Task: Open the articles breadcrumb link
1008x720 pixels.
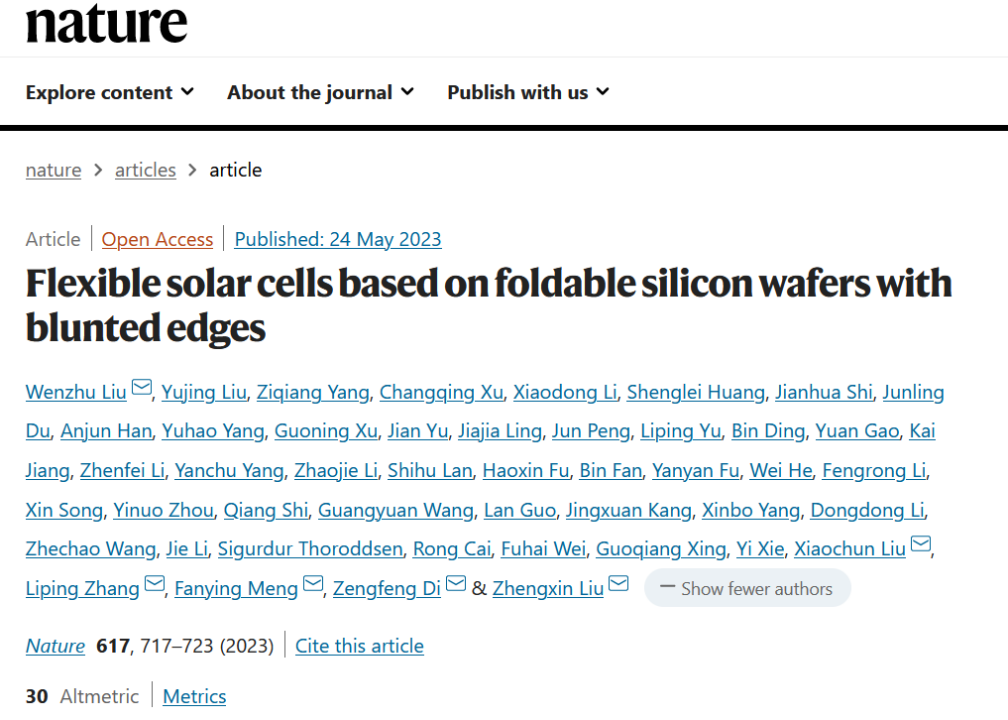Action: (145, 170)
